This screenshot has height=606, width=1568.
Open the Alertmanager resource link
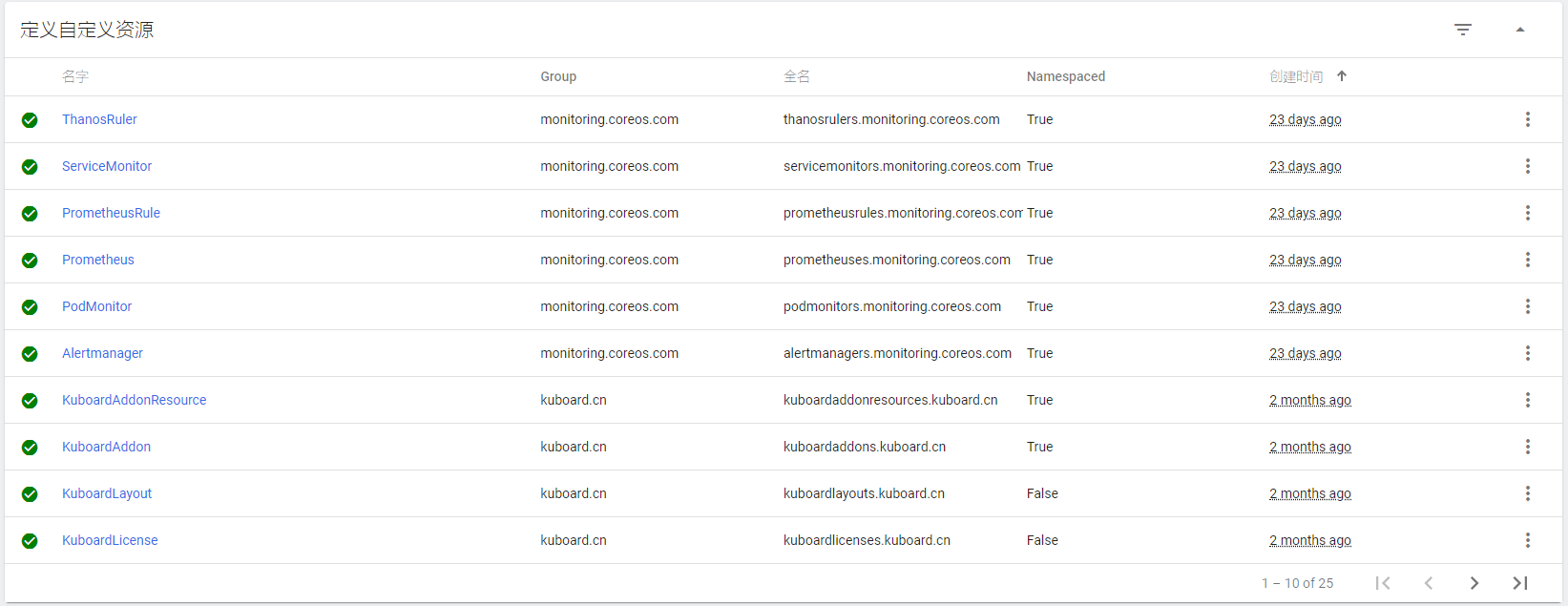click(x=102, y=353)
